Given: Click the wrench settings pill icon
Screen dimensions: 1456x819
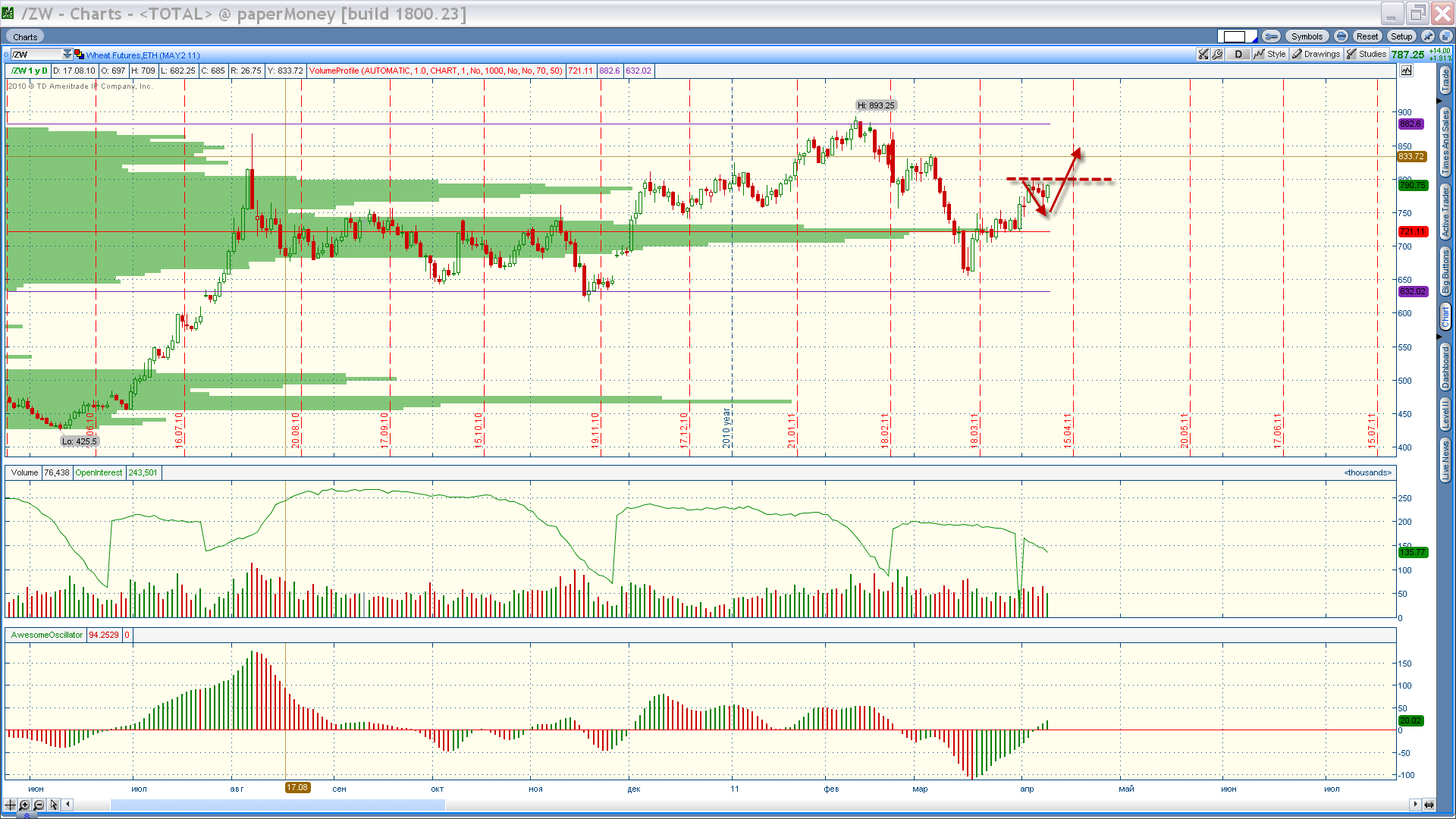Looking at the screenshot, I should tap(1272, 36).
